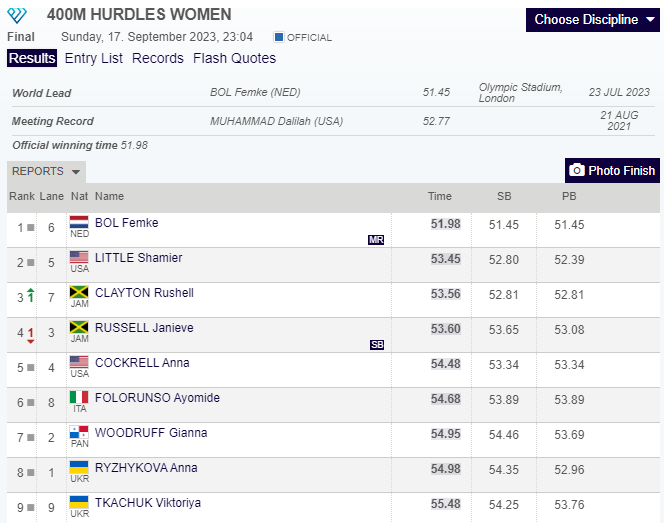The height and width of the screenshot is (523, 664).
Task: Open the Photo Finish button
Action: 612,171
